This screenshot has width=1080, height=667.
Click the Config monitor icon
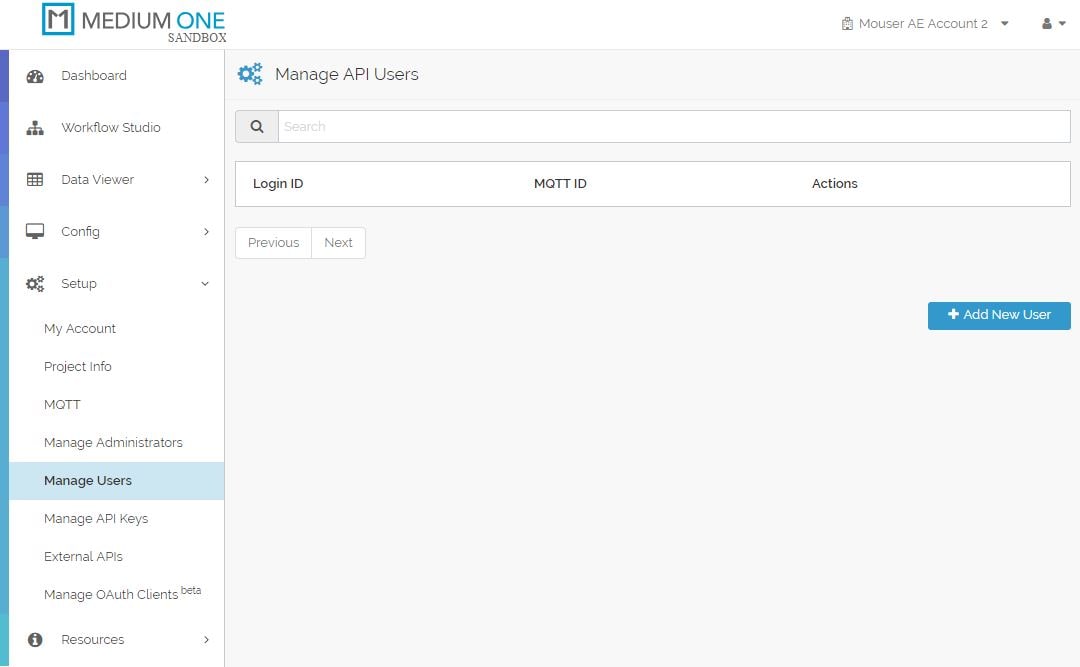coord(36,231)
